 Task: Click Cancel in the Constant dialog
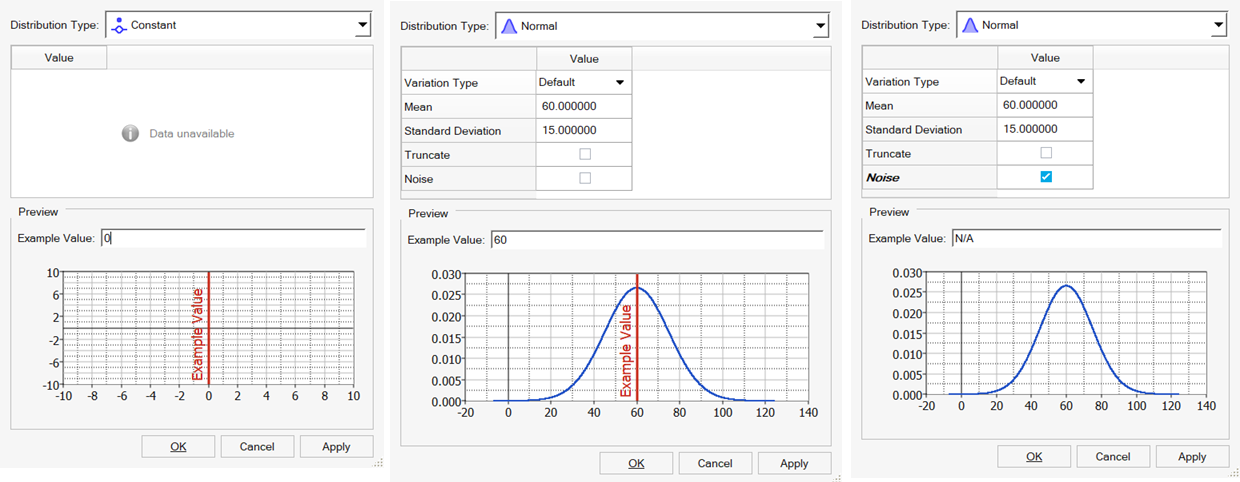(x=257, y=447)
